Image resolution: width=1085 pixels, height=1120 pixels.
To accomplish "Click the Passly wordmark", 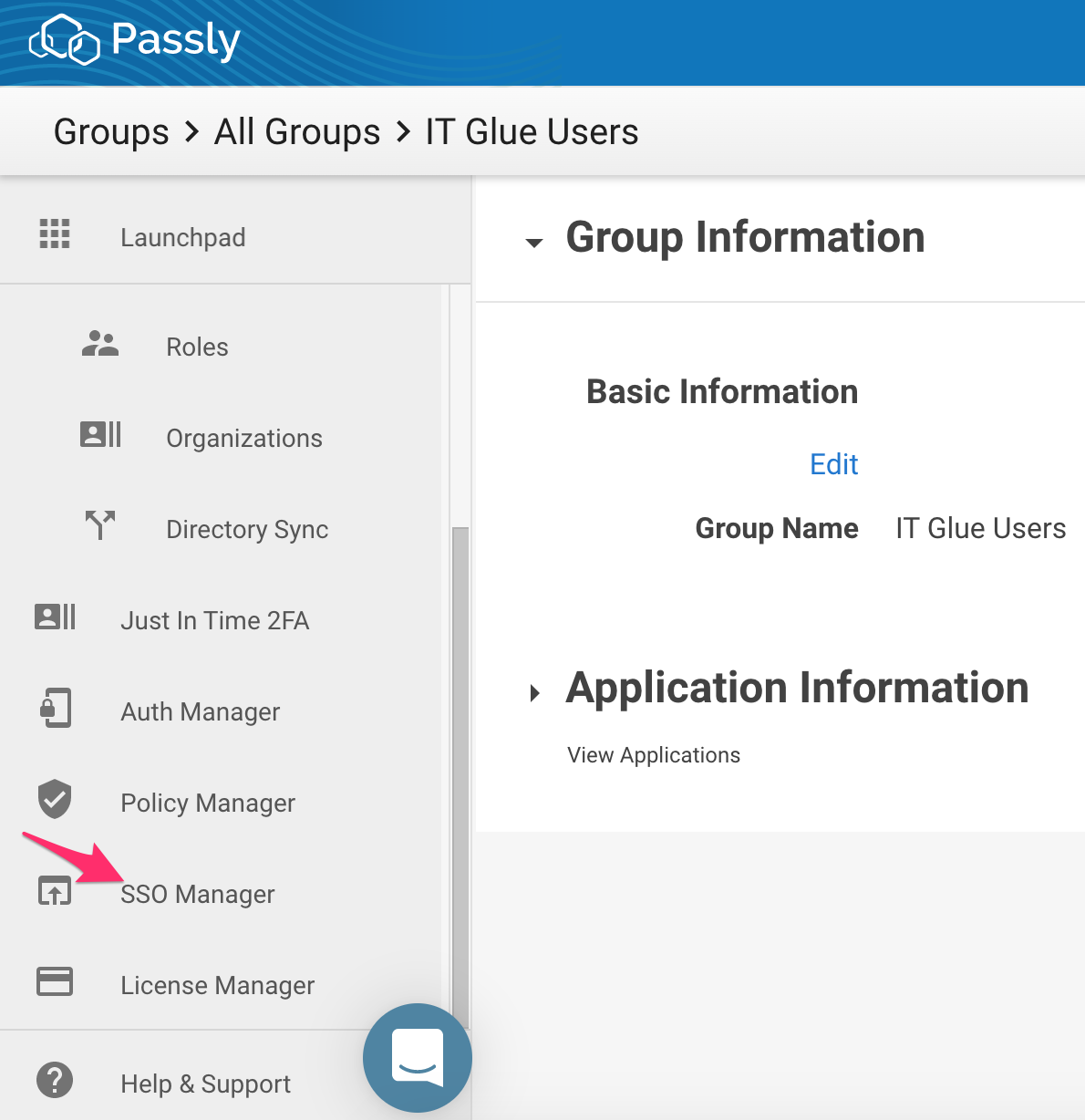I will 176,40.
